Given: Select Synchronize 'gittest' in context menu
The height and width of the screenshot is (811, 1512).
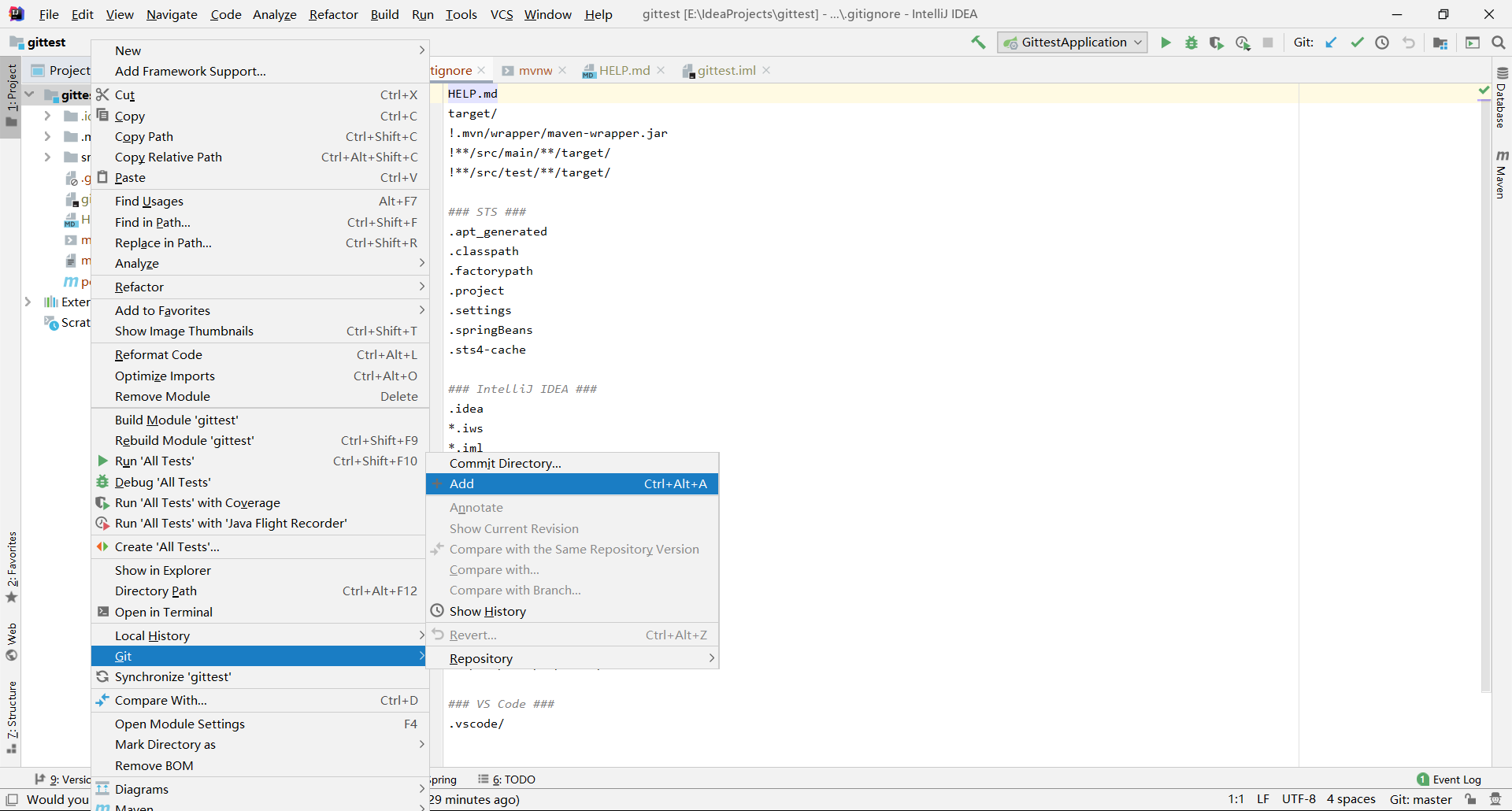Looking at the screenshot, I should point(260,676).
